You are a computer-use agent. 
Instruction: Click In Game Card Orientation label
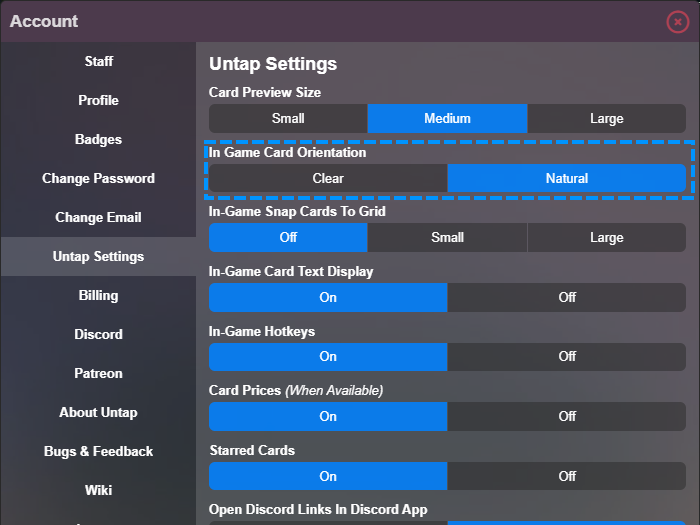[x=288, y=152]
